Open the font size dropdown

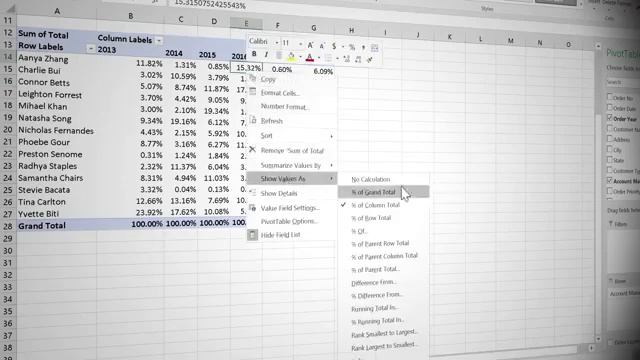(x=301, y=44)
